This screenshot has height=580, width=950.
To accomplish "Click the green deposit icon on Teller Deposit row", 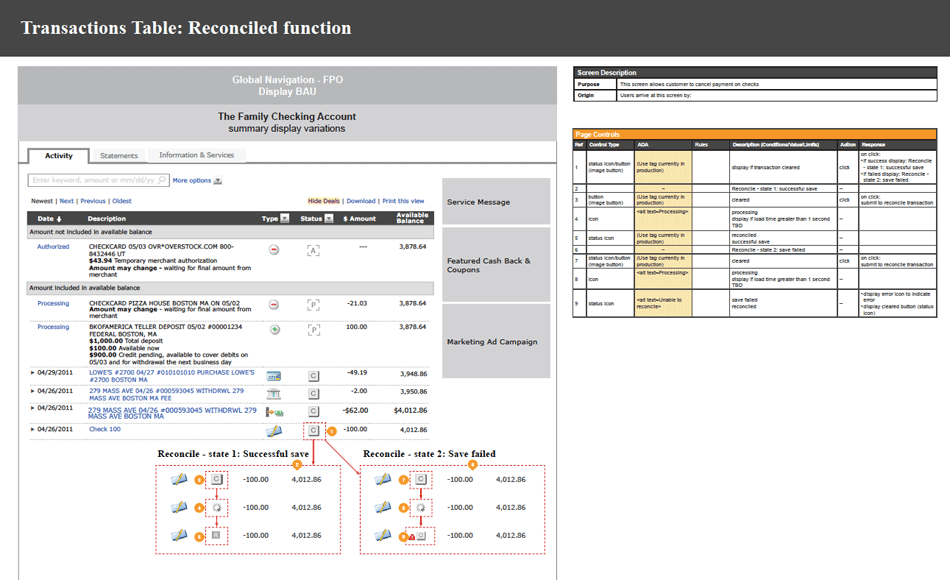I will click(x=274, y=329).
